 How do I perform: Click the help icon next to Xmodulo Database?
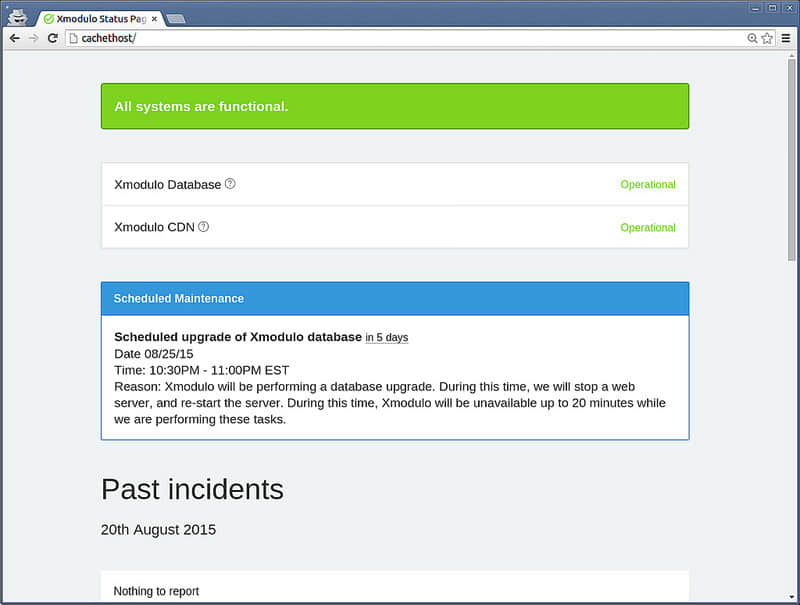pyautogui.click(x=230, y=184)
